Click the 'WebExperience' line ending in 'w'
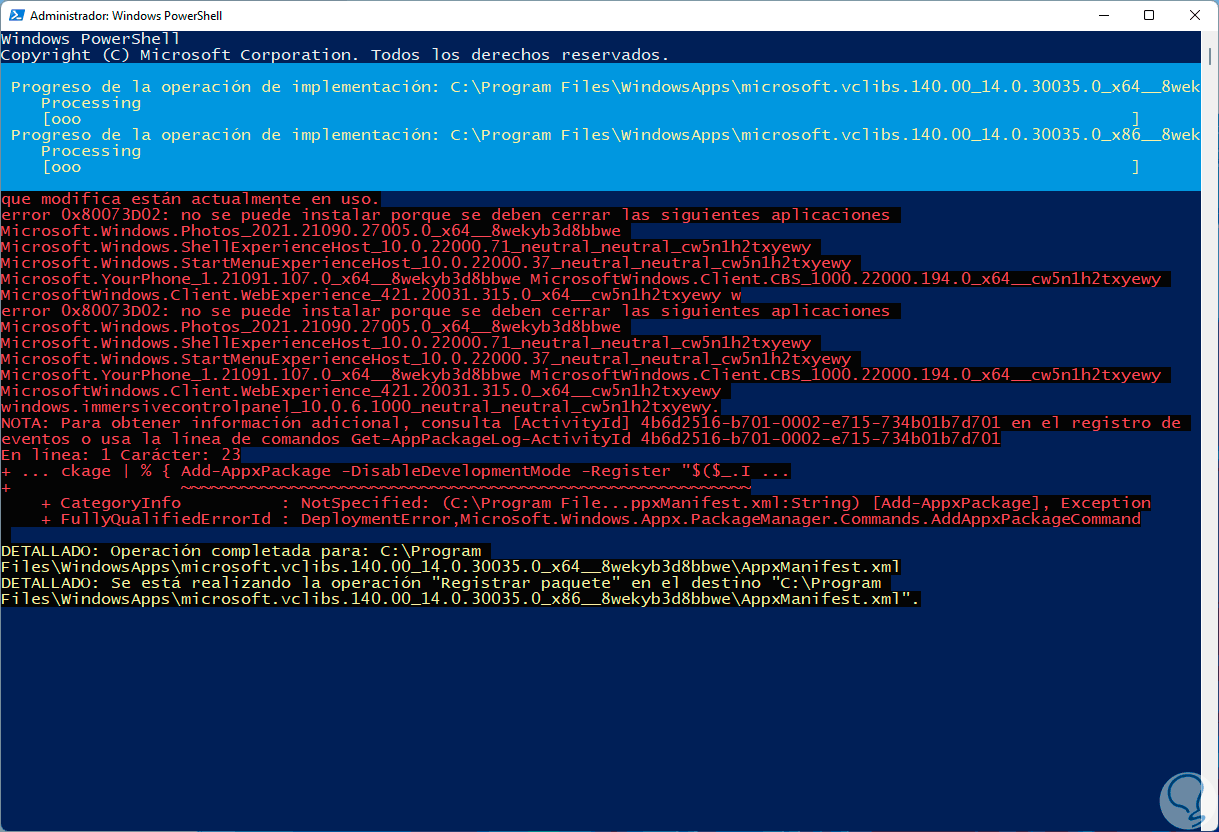 371,295
